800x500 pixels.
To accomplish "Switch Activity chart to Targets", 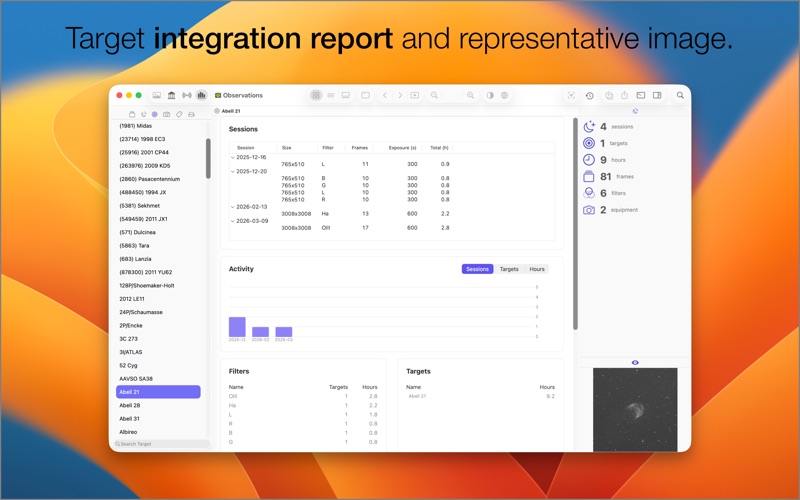I will tap(509, 269).
